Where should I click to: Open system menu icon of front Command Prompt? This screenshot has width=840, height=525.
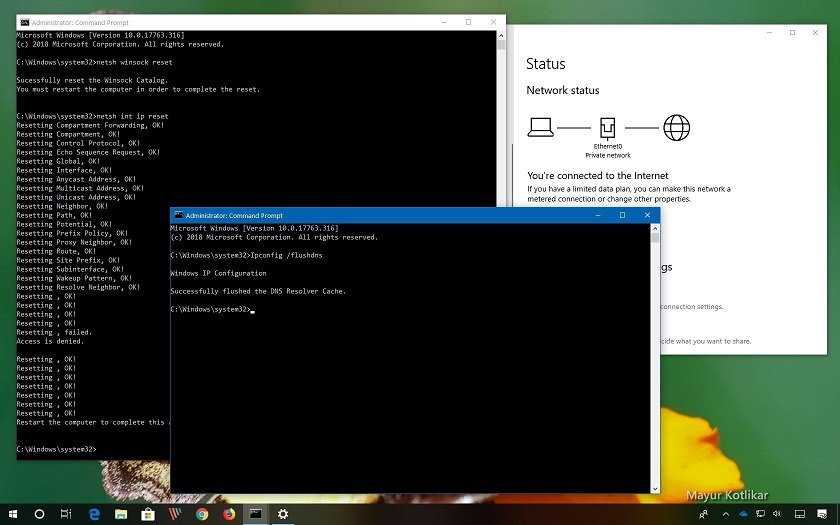tap(178, 215)
